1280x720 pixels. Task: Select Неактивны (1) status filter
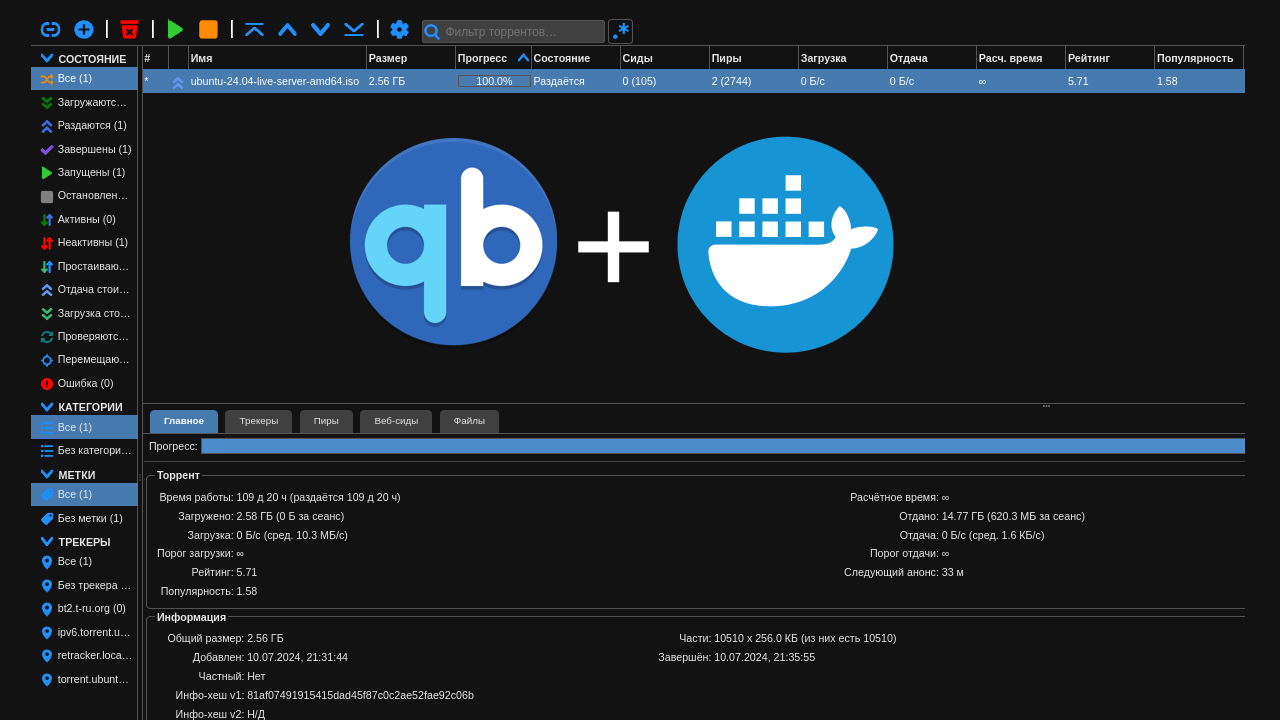84,242
